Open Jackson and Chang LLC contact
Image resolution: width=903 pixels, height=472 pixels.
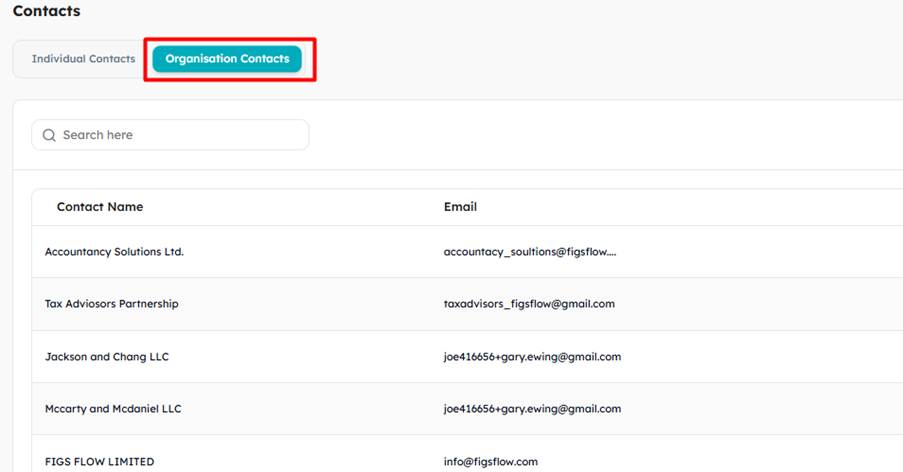(107, 357)
